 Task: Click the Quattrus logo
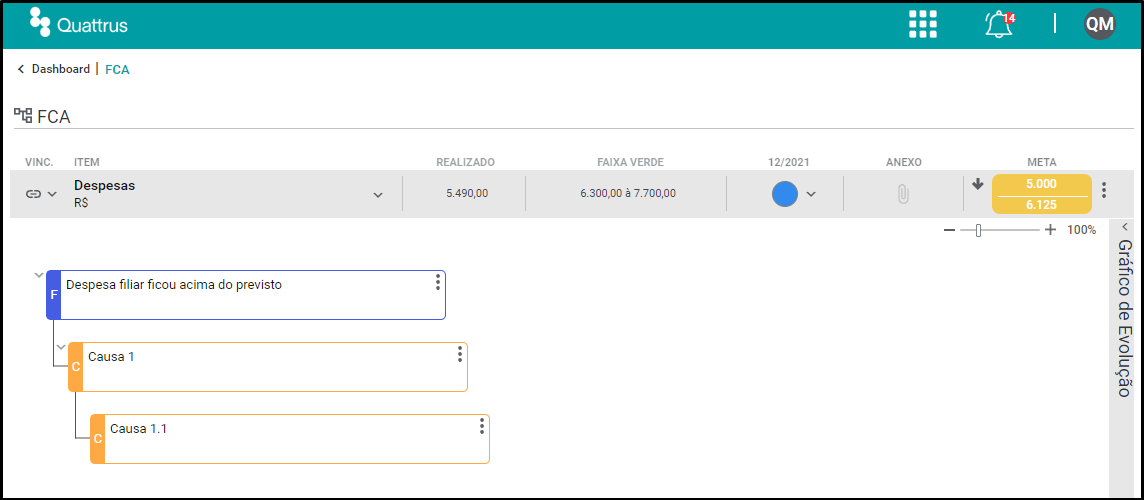[x=79, y=23]
